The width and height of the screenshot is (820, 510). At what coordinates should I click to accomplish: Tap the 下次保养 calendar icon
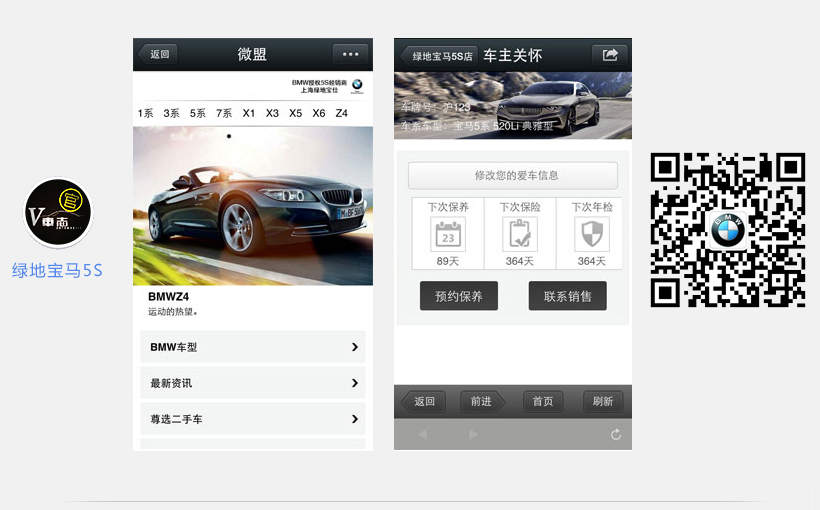pyautogui.click(x=448, y=235)
